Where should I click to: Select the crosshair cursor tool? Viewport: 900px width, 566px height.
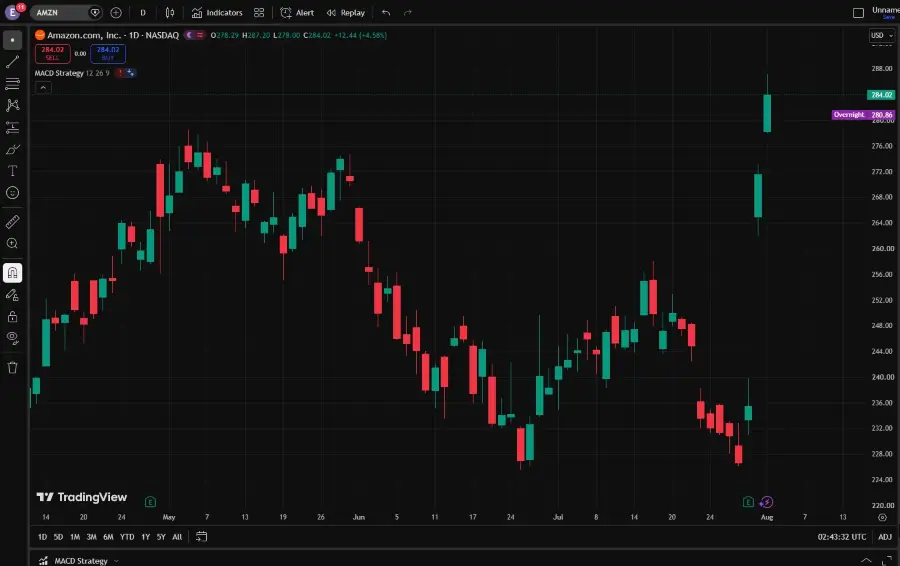(x=13, y=40)
